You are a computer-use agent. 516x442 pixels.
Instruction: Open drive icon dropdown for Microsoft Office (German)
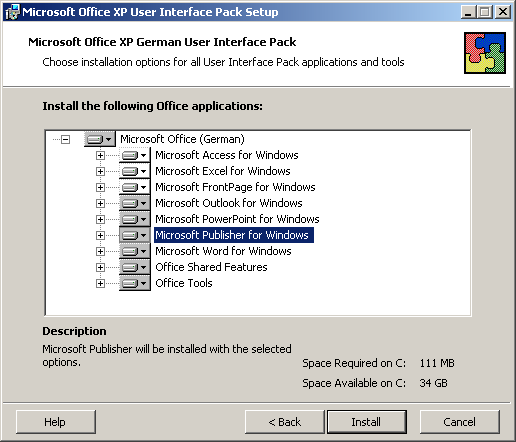point(100,139)
